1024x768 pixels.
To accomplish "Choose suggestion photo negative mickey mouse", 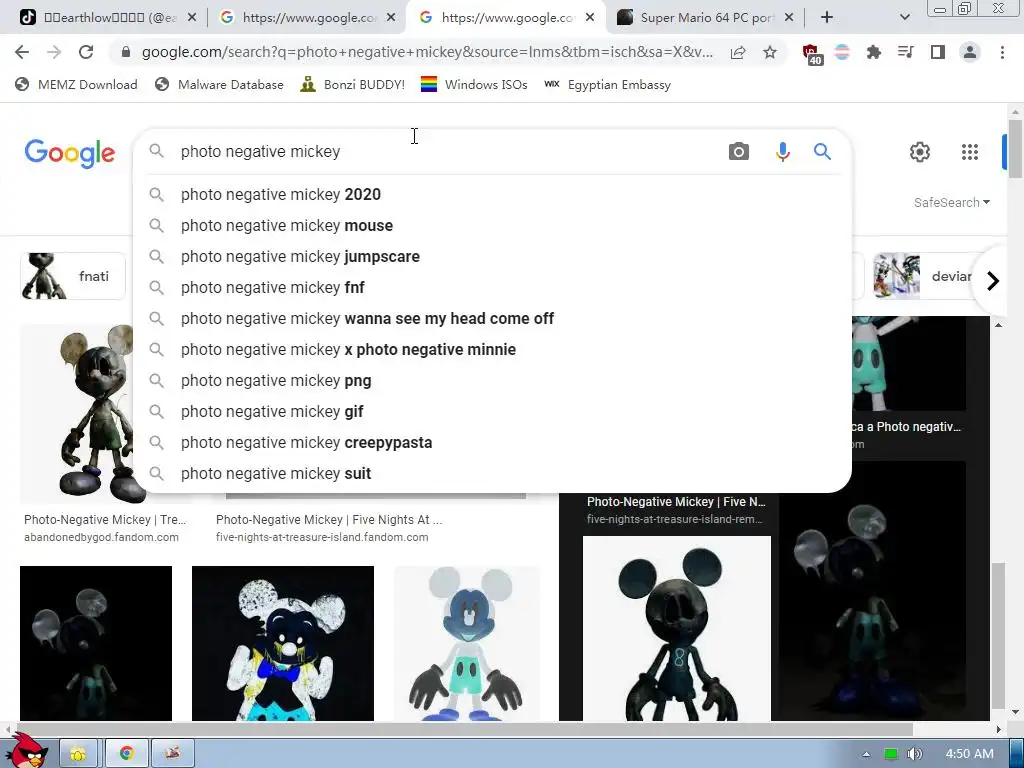I will coord(492,225).
